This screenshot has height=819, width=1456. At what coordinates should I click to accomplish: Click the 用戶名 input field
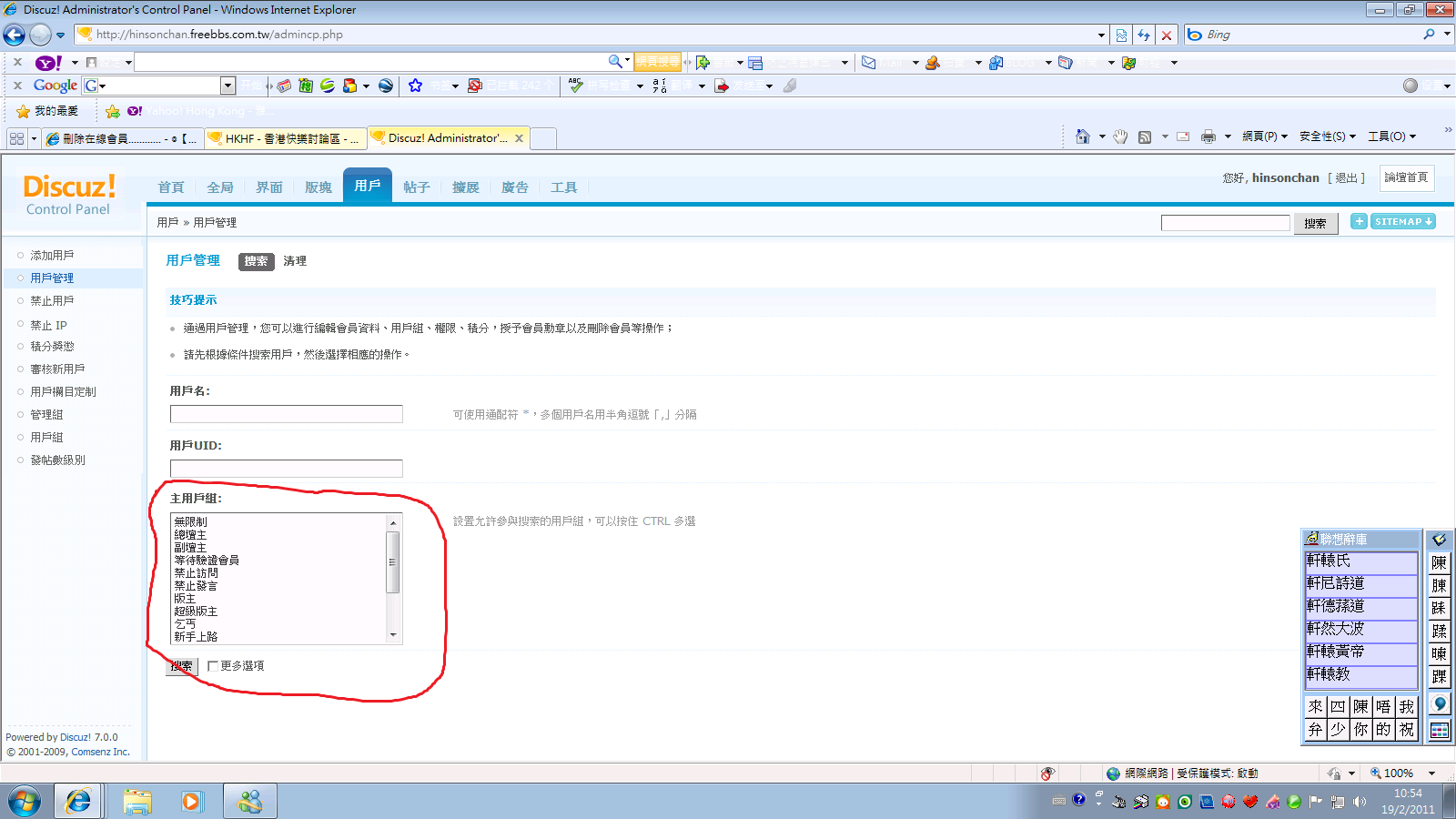pos(286,414)
